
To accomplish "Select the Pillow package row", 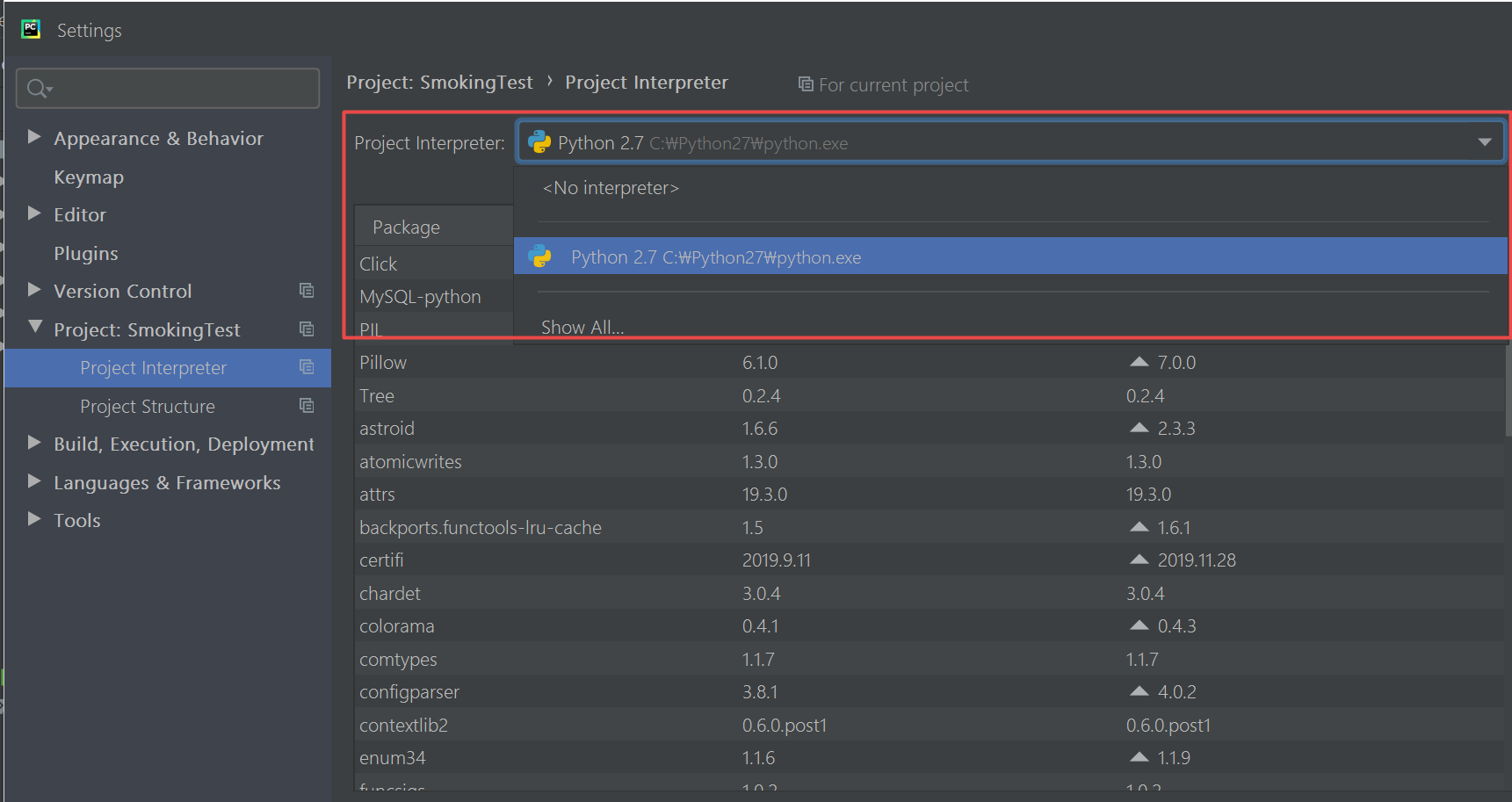I will pyautogui.click(x=930, y=362).
